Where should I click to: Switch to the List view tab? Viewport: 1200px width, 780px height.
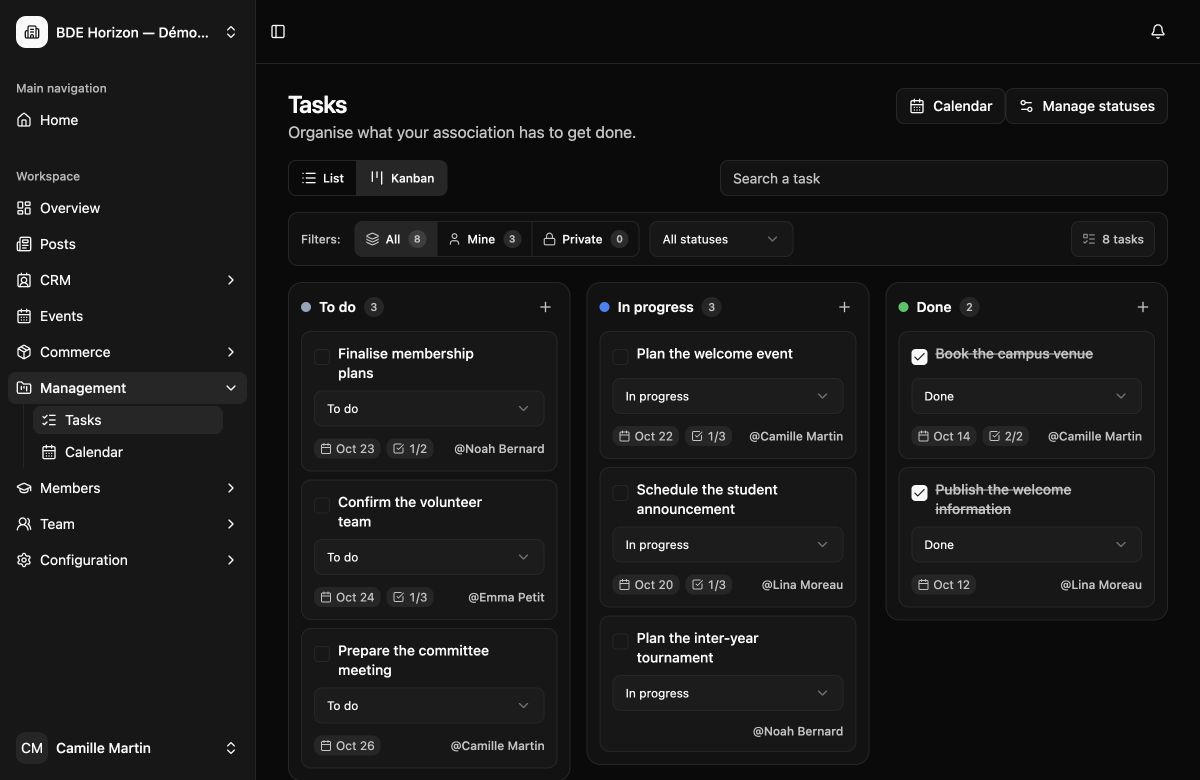point(323,178)
